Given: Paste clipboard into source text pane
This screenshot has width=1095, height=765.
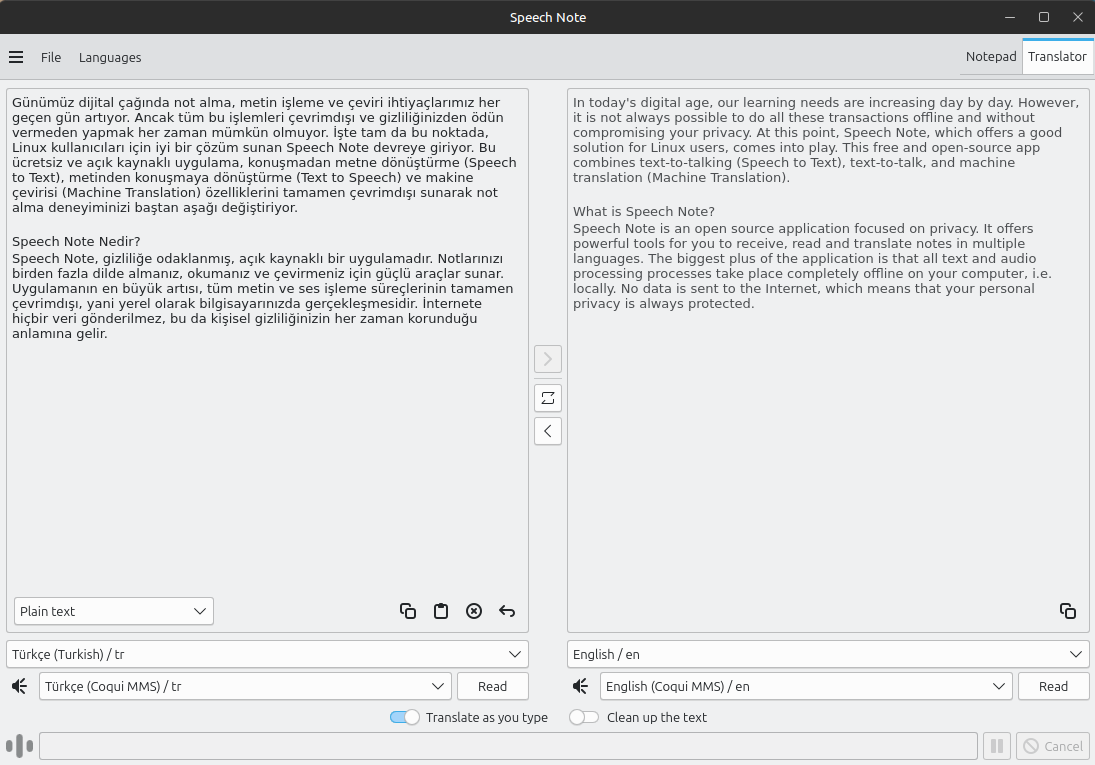Looking at the screenshot, I should coord(441,611).
